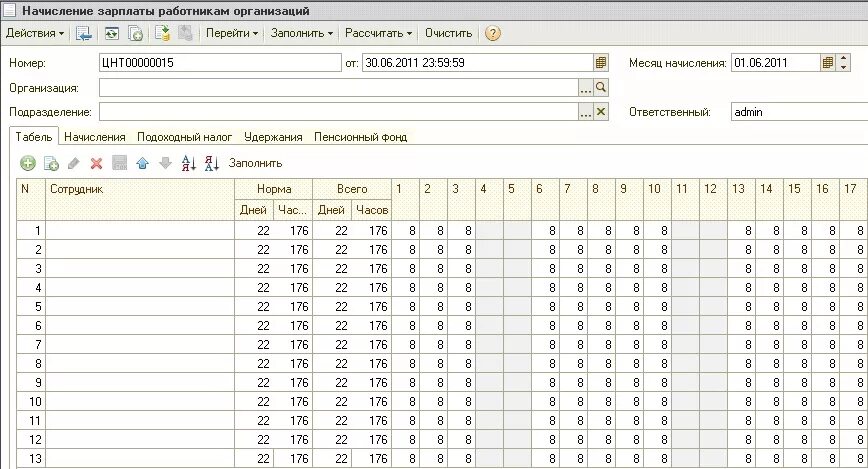This screenshot has width=868, height=469.
Task: Click the greyed unpost document icon
Action: tap(185, 33)
